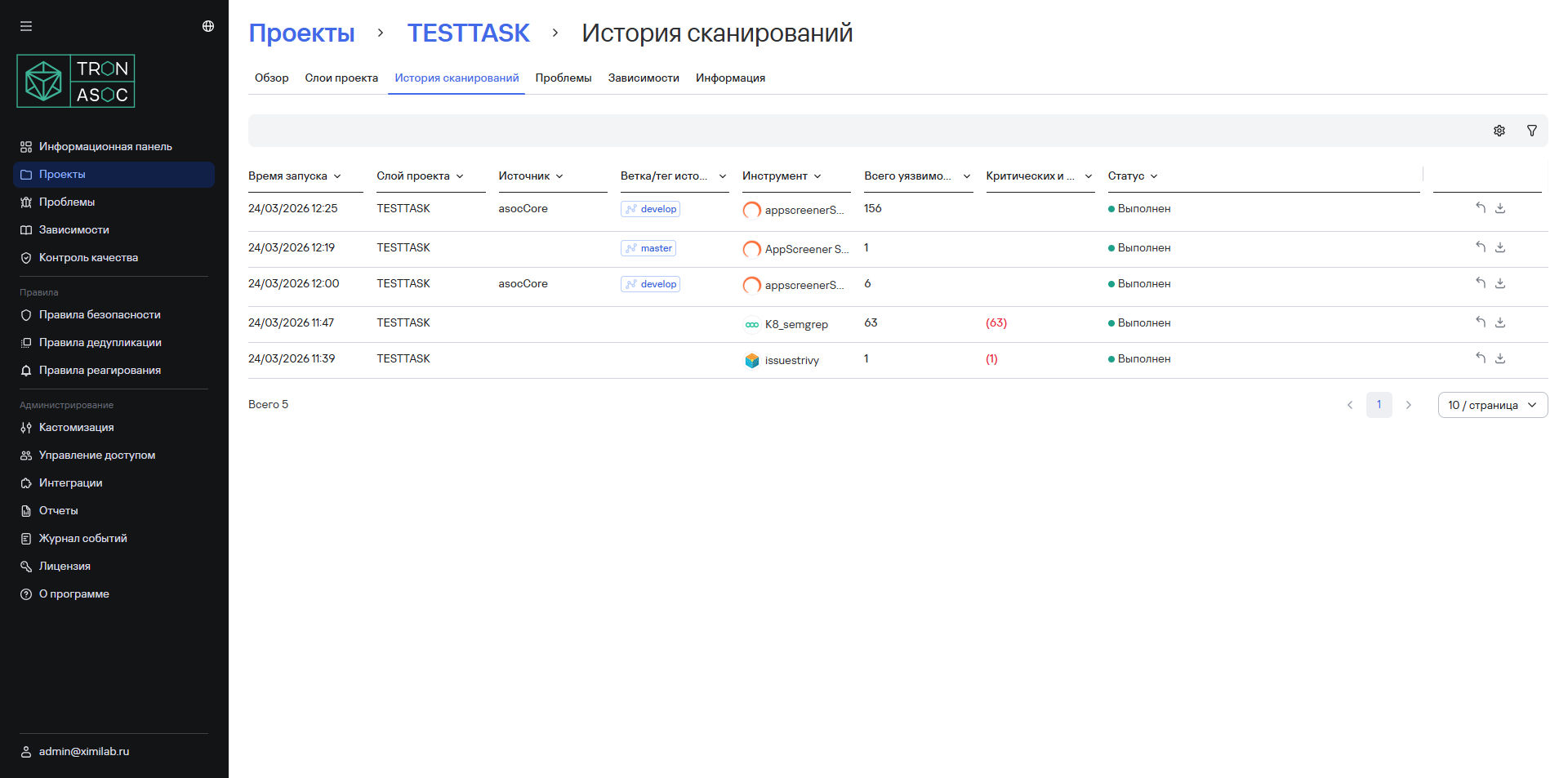Open the 'Статус' column sort dropdown

coord(1155,176)
